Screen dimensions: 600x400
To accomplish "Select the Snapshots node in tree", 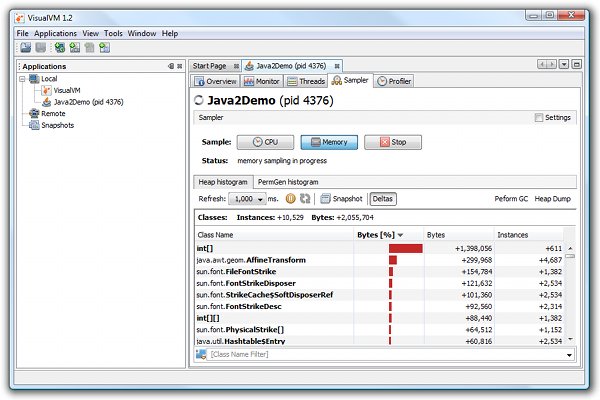I will click(57, 126).
